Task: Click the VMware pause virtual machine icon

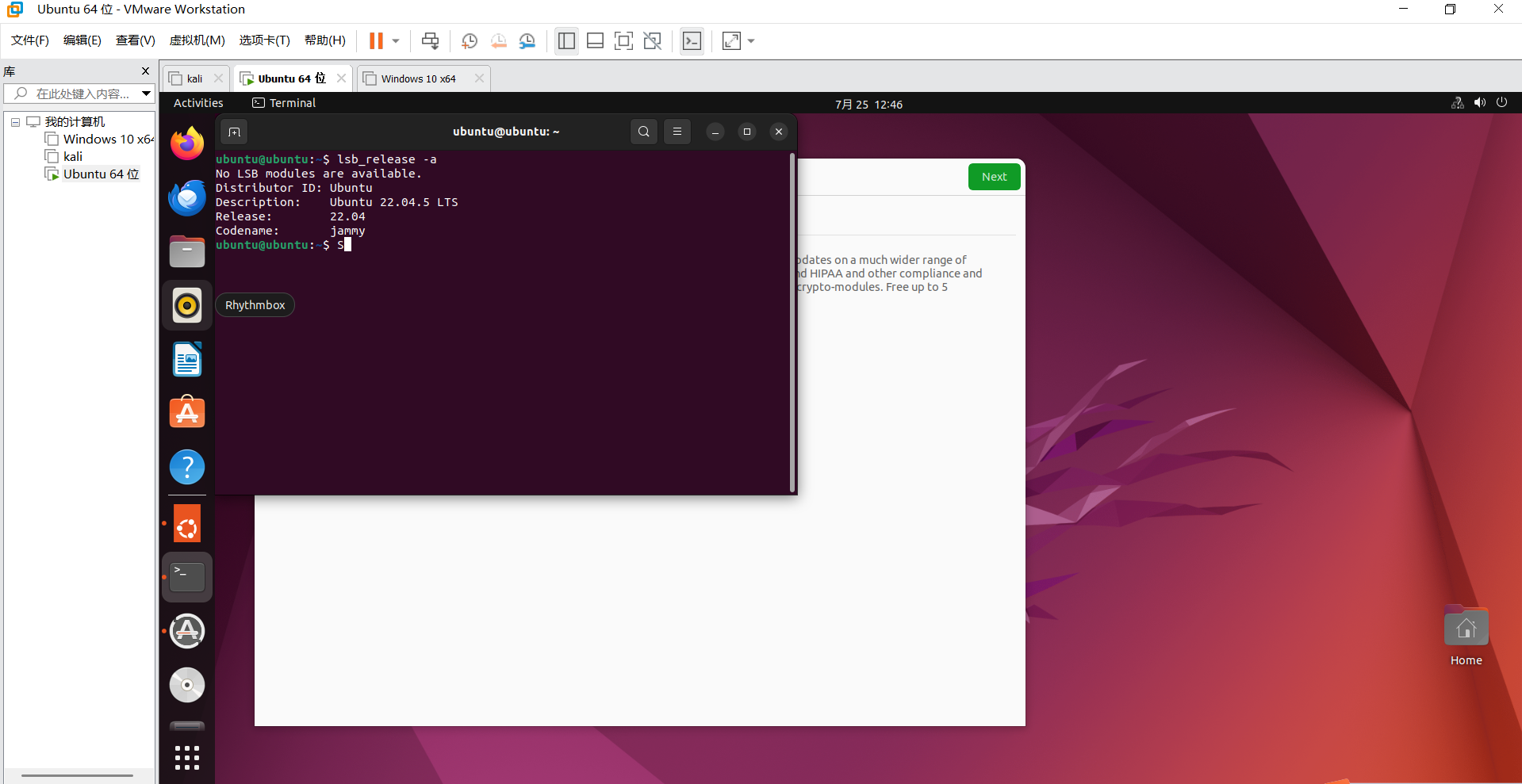Action: pyautogui.click(x=376, y=41)
